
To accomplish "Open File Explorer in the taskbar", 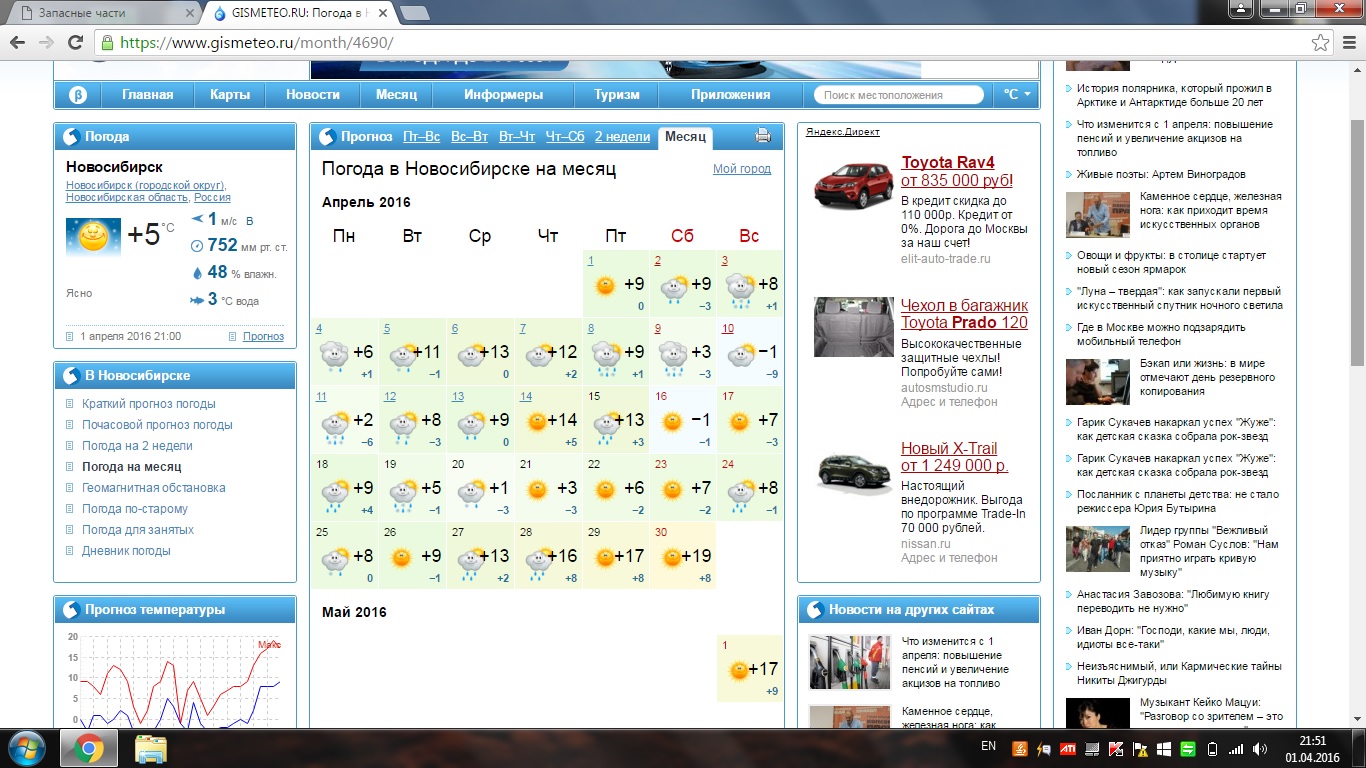I will [x=151, y=748].
